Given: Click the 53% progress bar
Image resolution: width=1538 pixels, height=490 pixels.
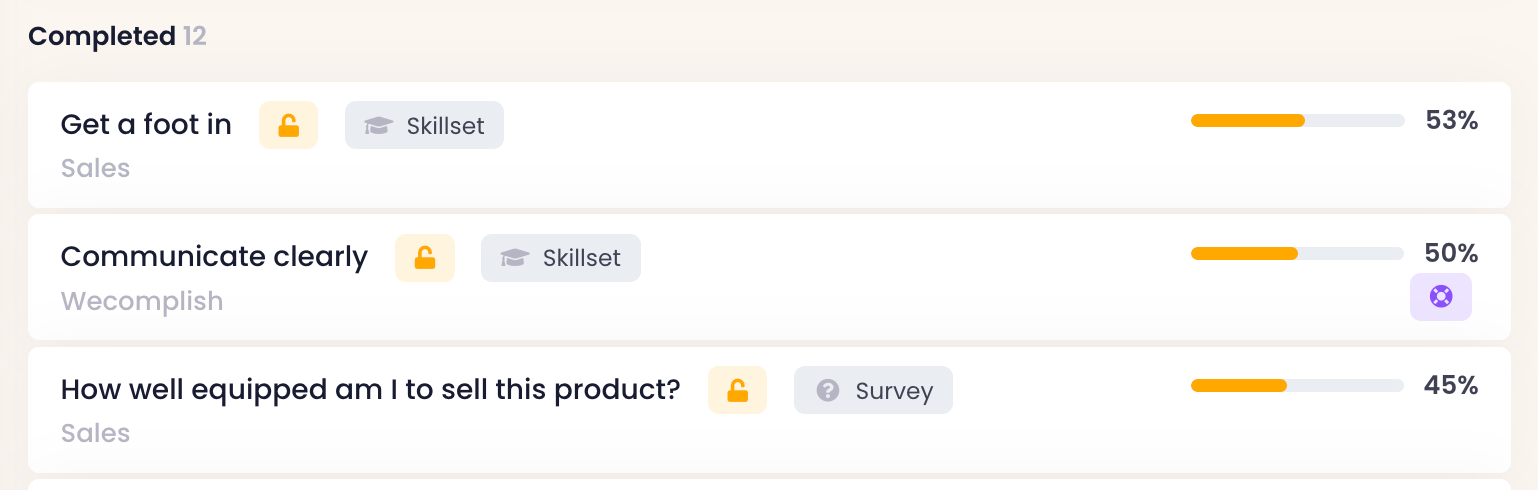Looking at the screenshot, I should [x=1297, y=121].
